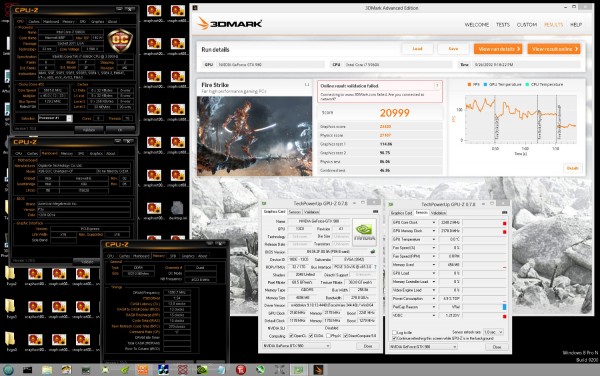Click the NVIDIA logo in GPU-Z
Viewport: 600px width, 376px height.
(364, 232)
